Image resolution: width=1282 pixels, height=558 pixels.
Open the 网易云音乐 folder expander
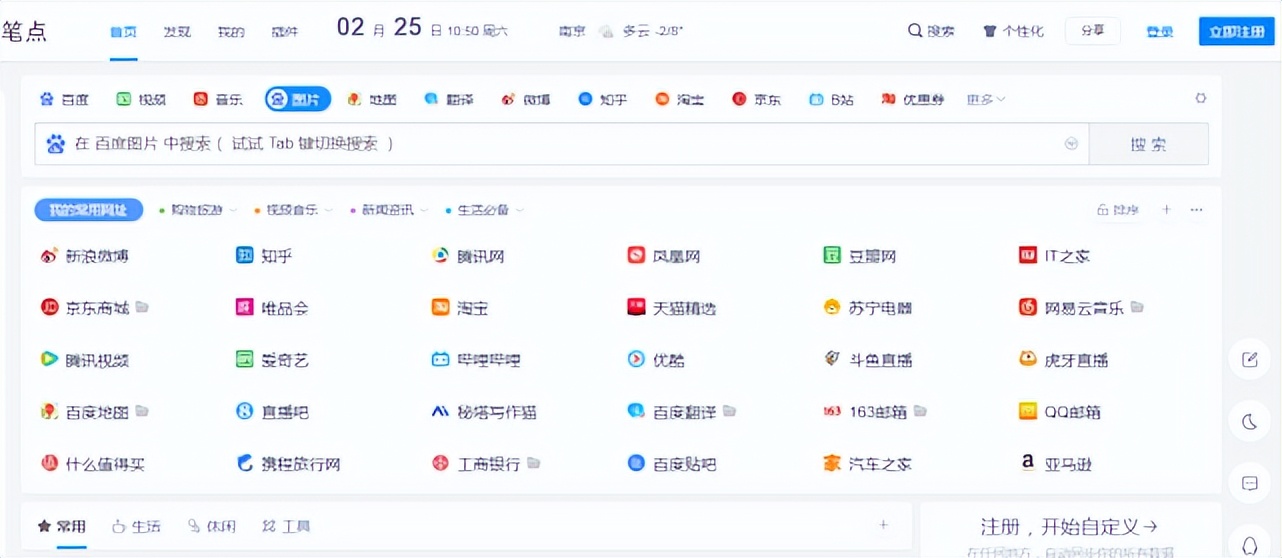1137,307
